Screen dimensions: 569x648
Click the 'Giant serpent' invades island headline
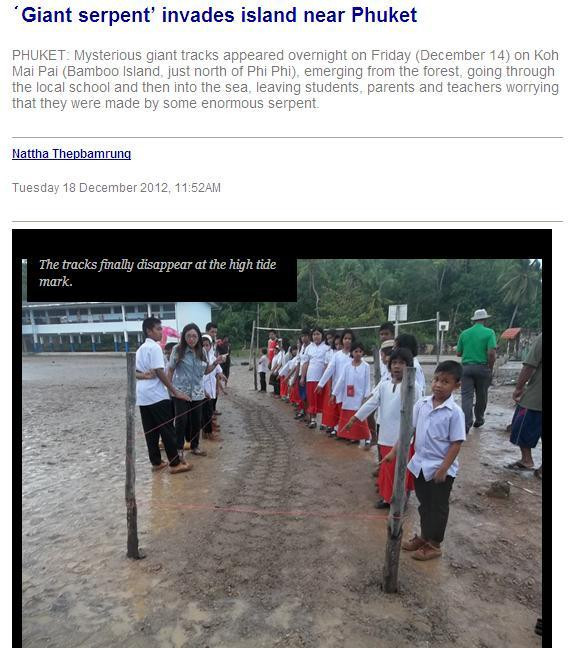point(215,15)
